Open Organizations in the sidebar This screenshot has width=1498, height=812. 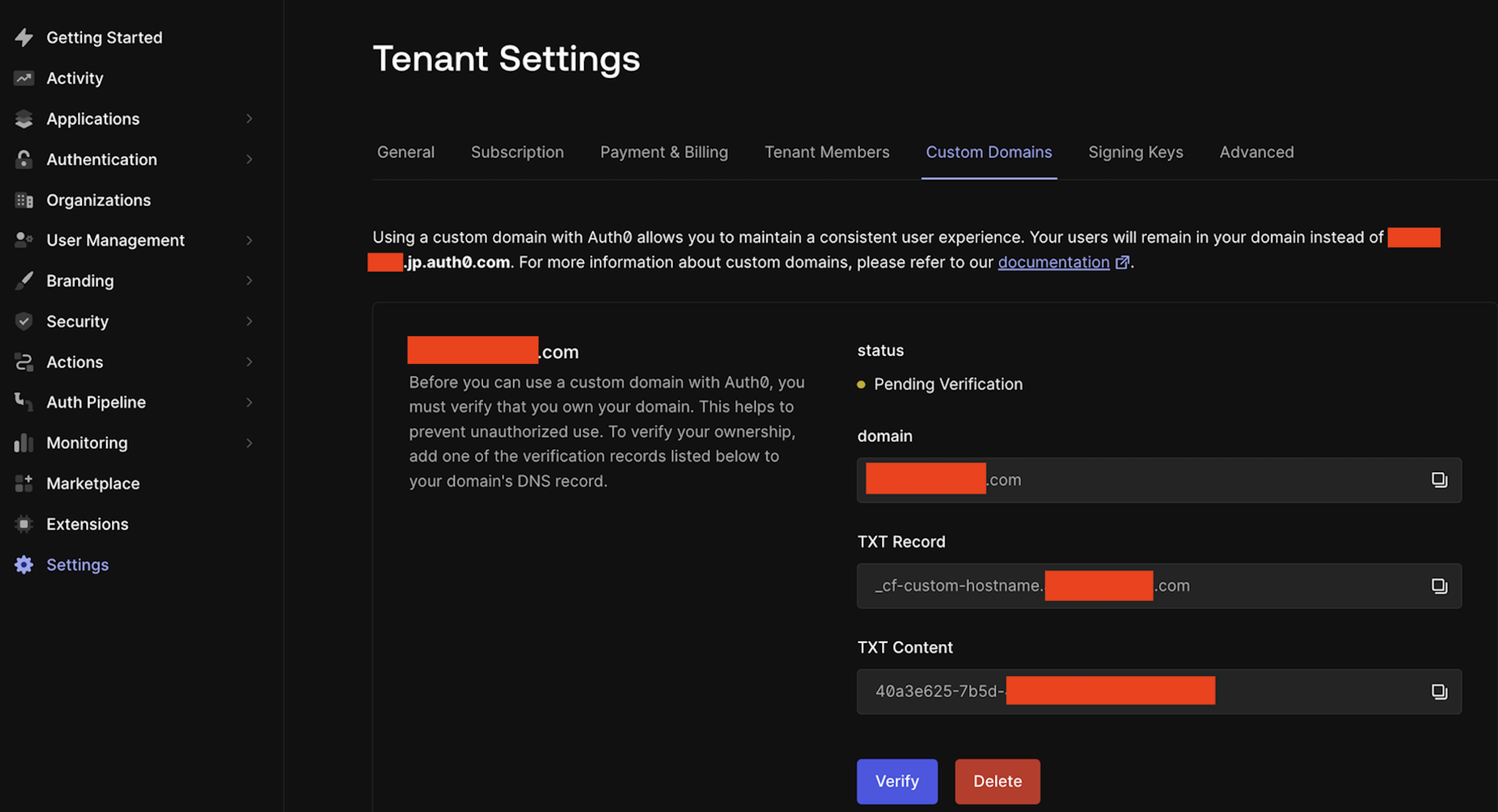point(99,200)
